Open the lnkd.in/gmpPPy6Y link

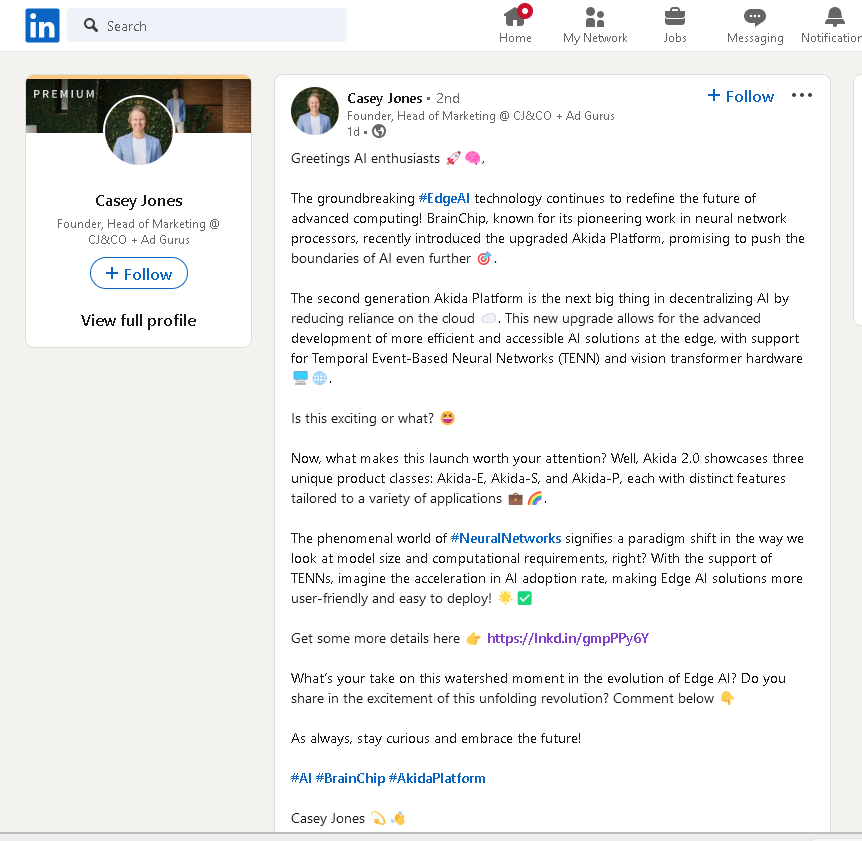[567, 638]
